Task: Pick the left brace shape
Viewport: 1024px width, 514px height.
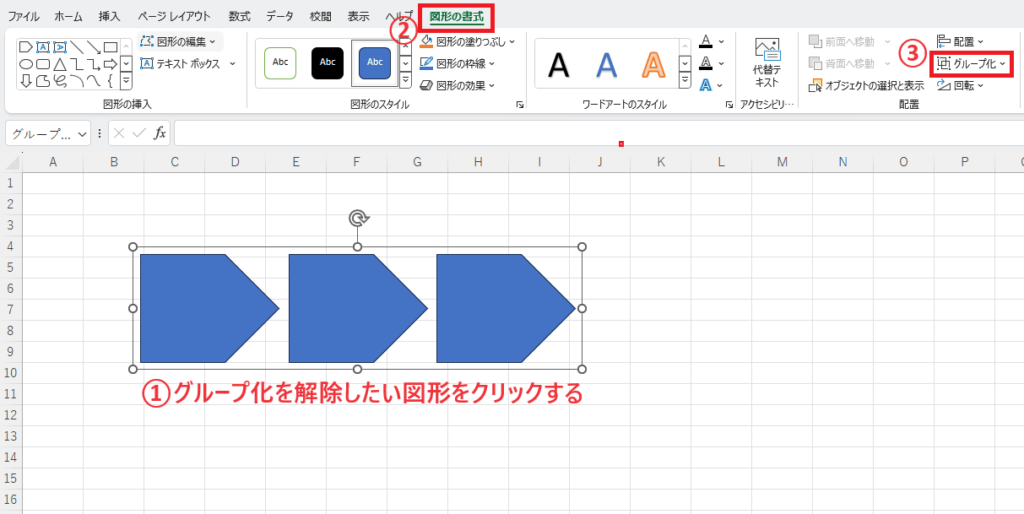Action: (x=110, y=80)
